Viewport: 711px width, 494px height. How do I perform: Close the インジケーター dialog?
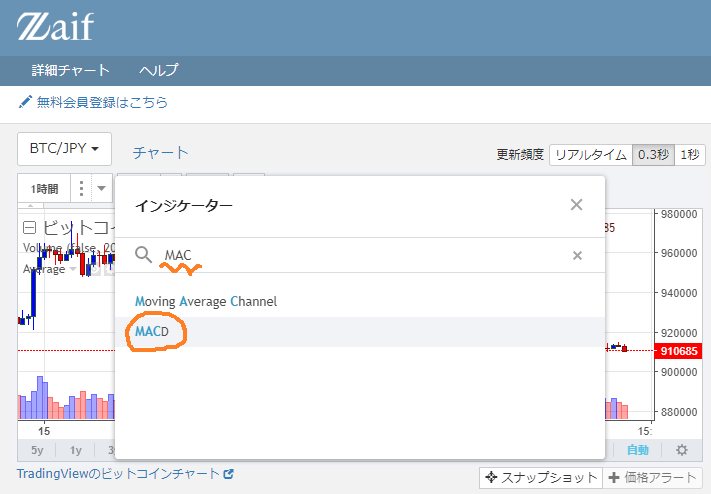pos(576,205)
